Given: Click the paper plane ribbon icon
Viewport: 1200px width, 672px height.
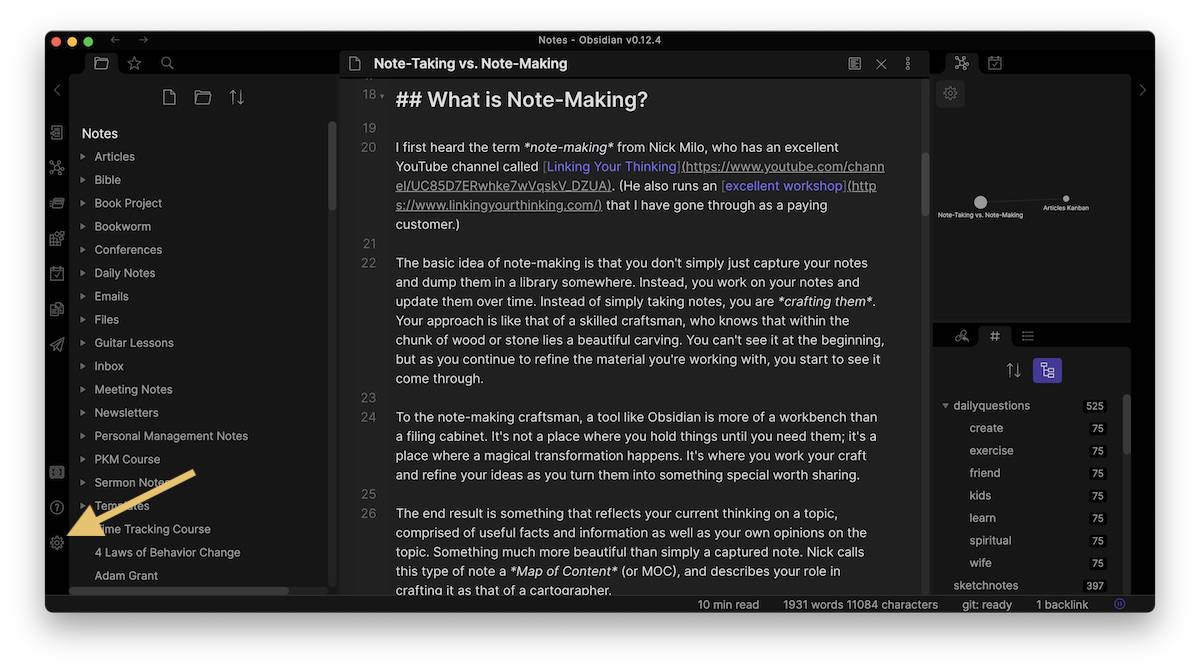Looking at the screenshot, I should tap(57, 344).
